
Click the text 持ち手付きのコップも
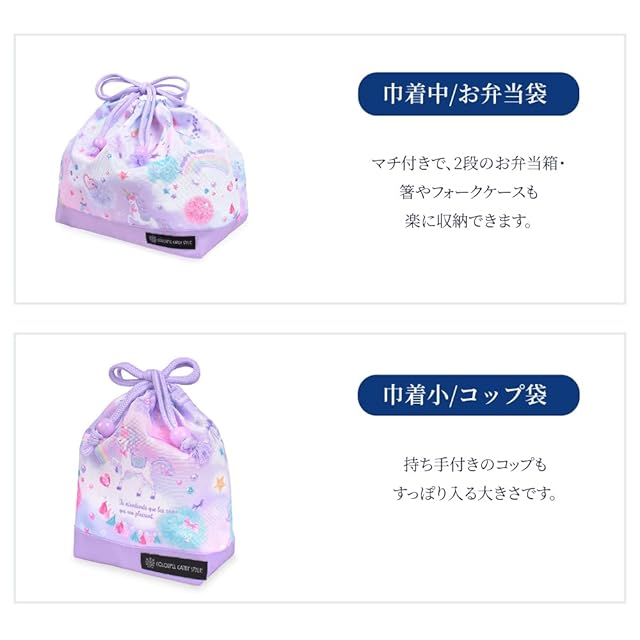475,464
